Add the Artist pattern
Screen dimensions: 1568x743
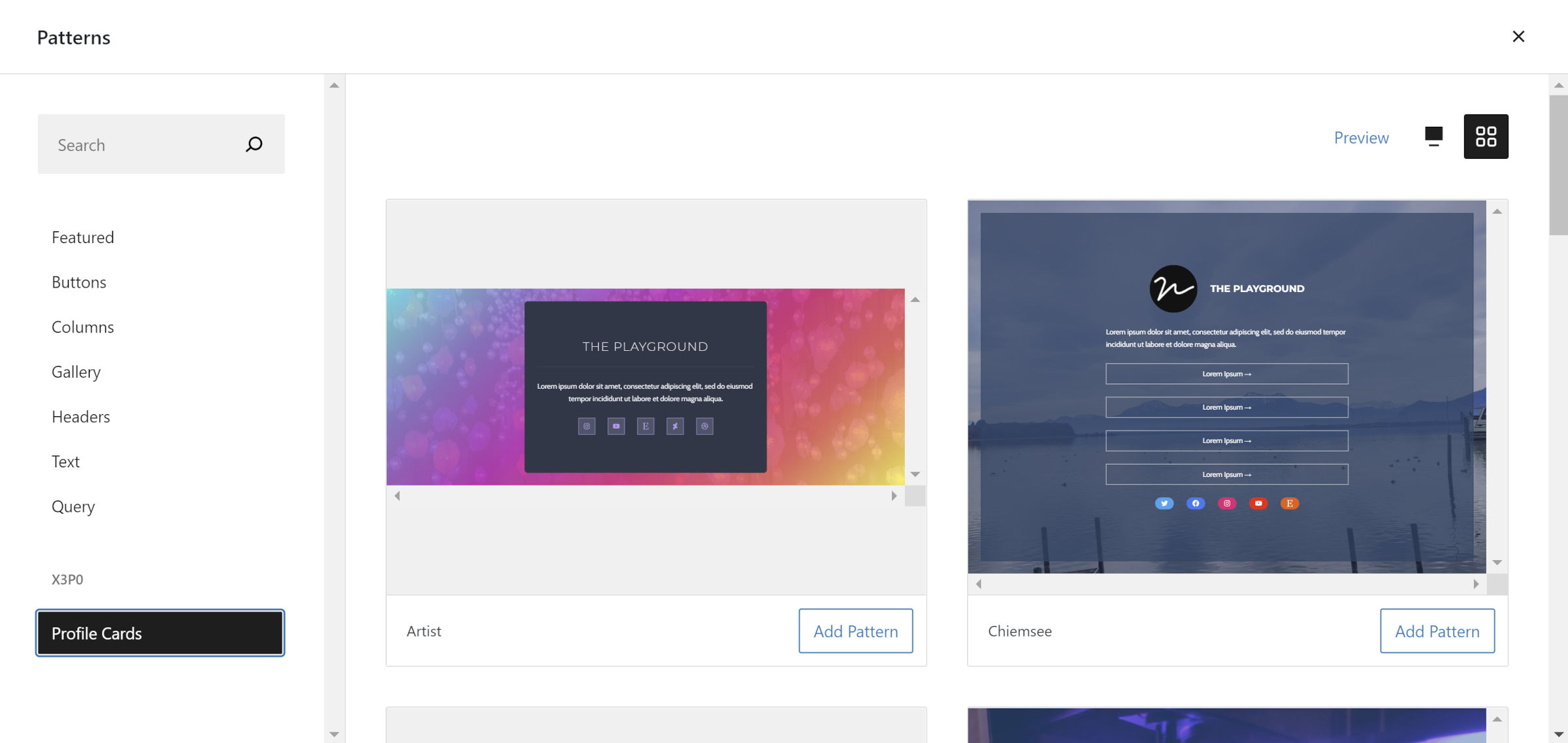click(855, 631)
